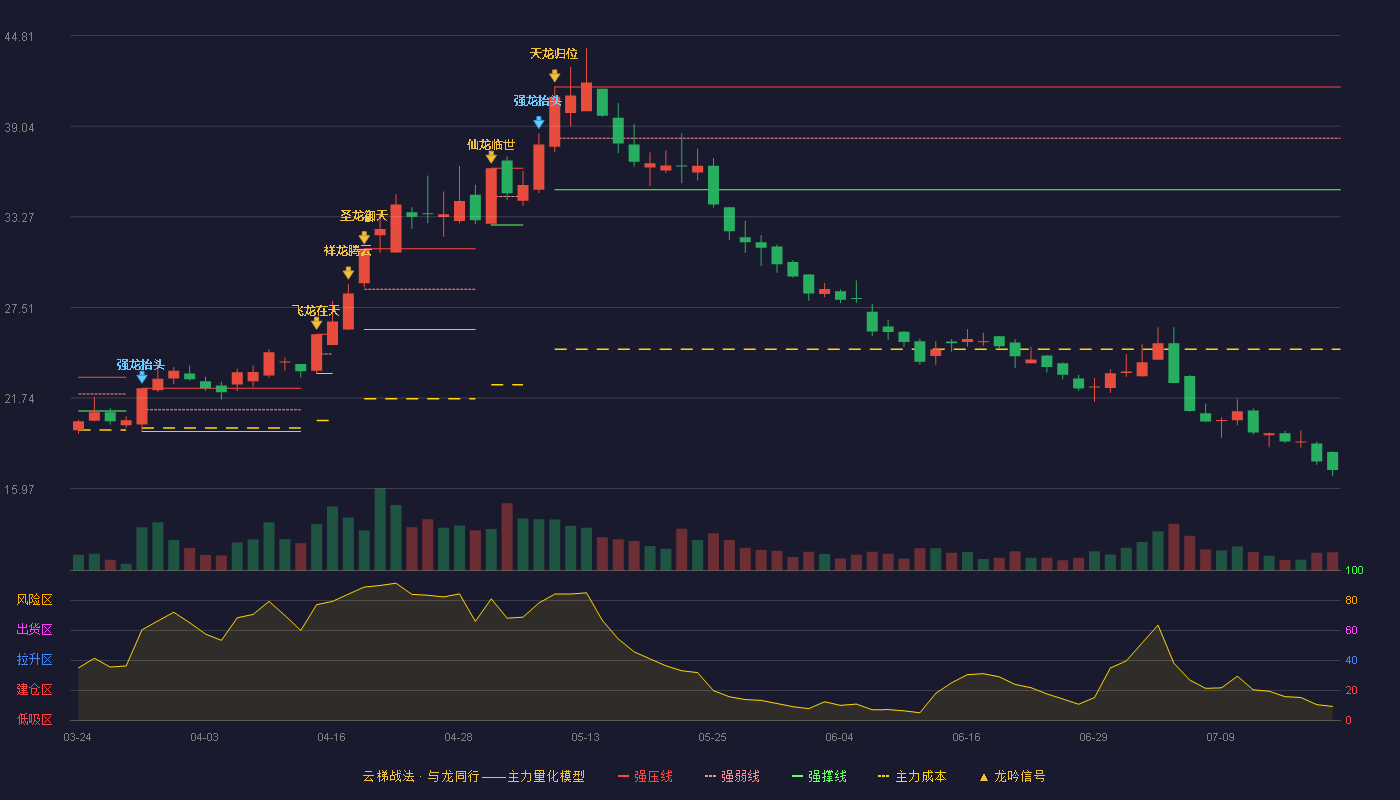Viewport: 1400px width, 800px height.
Task: Click the 祥龙腾云 signal label
Action: click(348, 251)
